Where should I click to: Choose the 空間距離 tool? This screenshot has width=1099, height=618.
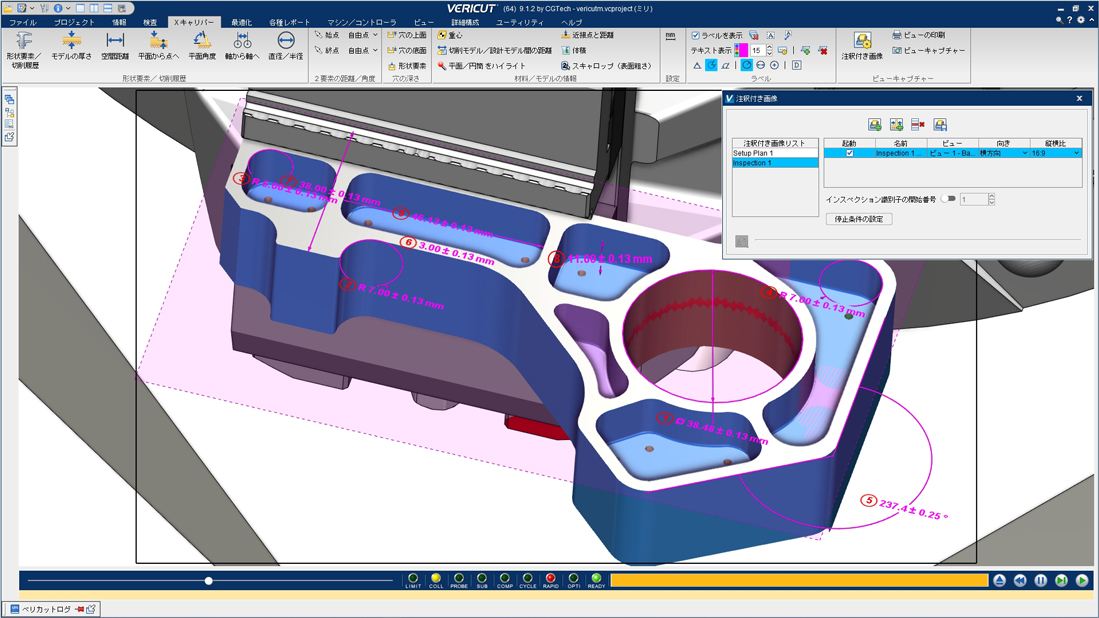tap(115, 46)
